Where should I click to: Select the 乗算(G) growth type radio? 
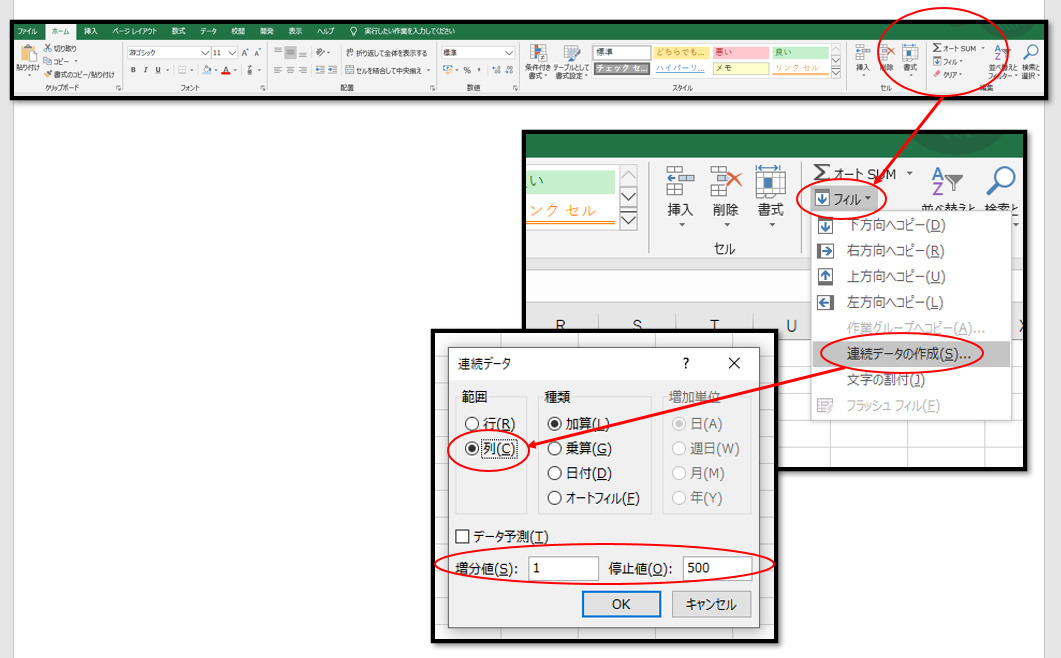pos(554,448)
